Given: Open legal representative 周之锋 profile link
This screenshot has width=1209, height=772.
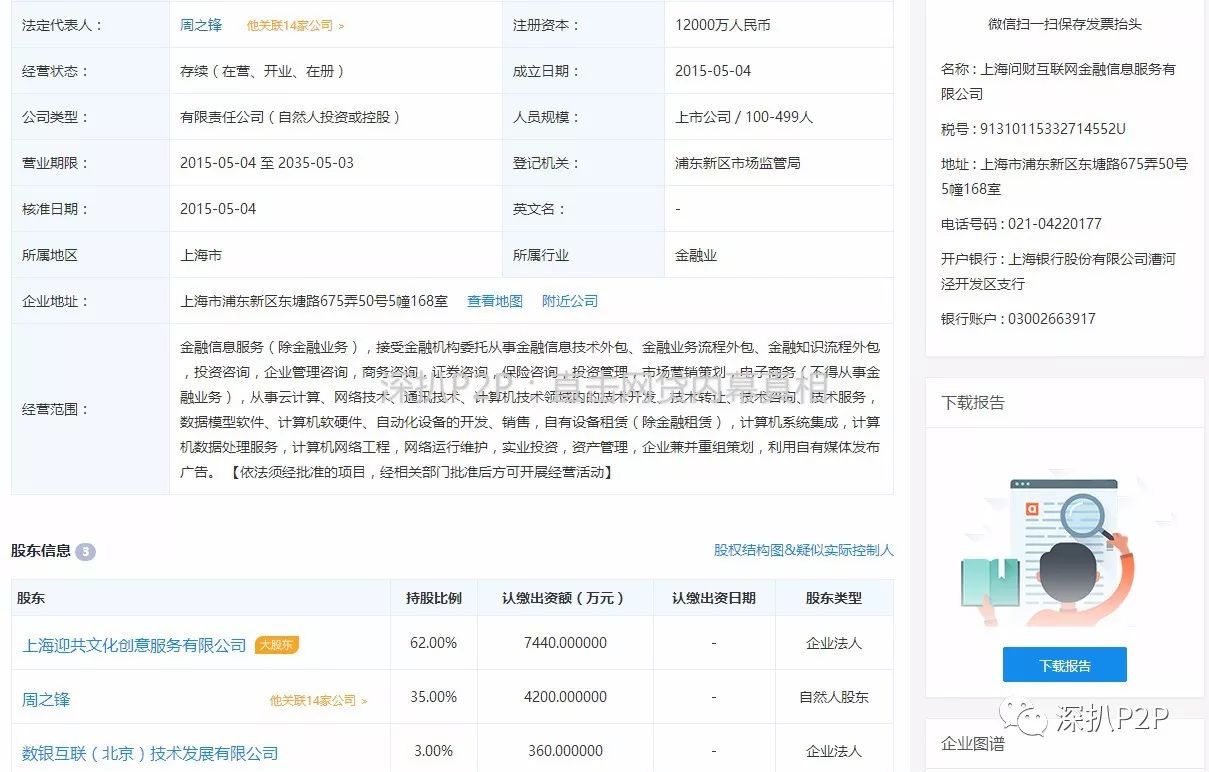Looking at the screenshot, I should [x=201, y=25].
